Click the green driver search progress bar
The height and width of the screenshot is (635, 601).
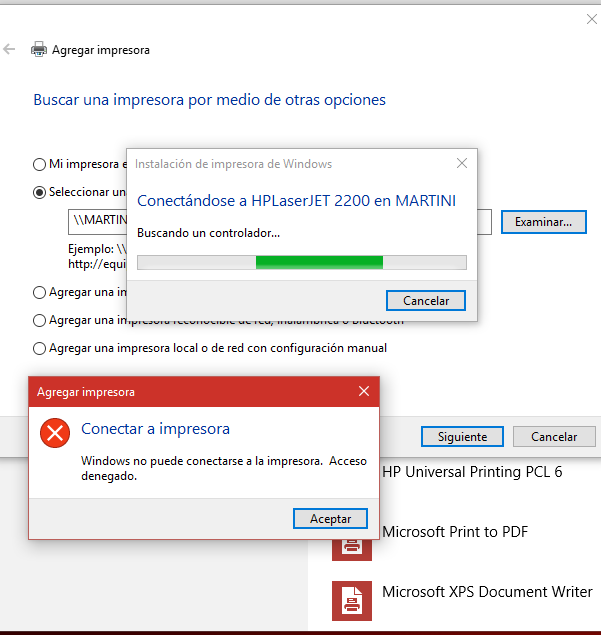[x=302, y=262]
